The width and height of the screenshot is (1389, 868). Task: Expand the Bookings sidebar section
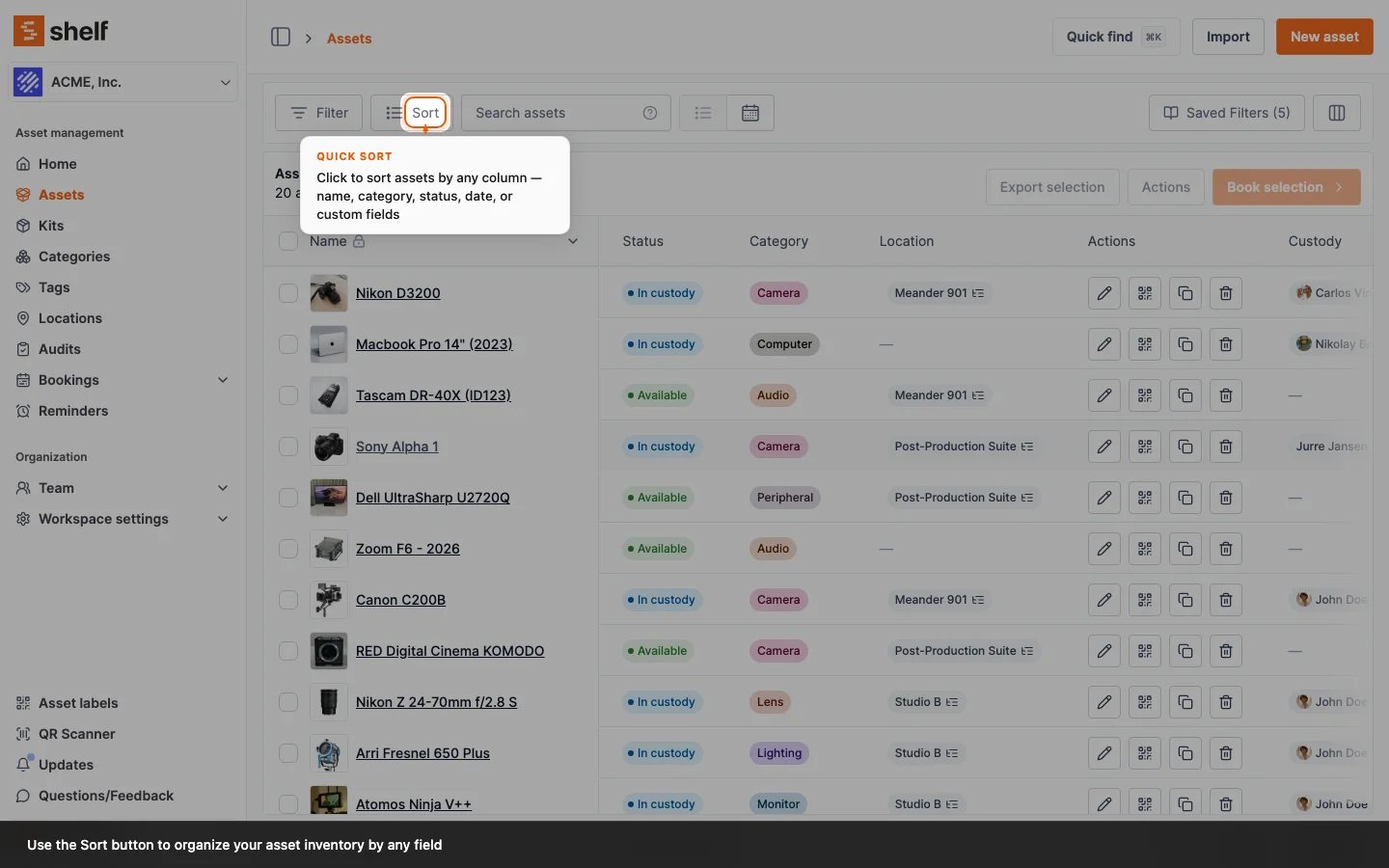pos(223,380)
